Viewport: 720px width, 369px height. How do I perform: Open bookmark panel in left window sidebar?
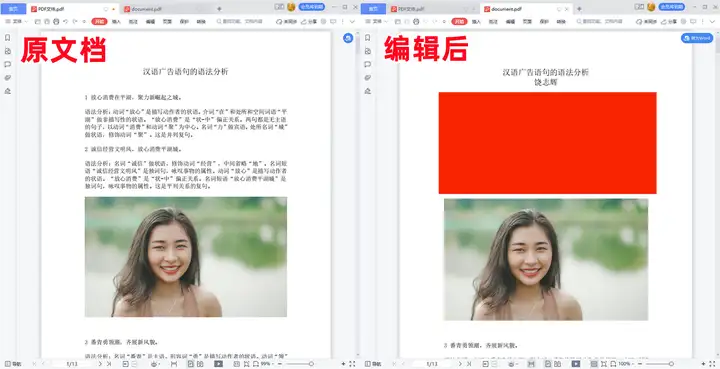[7, 38]
